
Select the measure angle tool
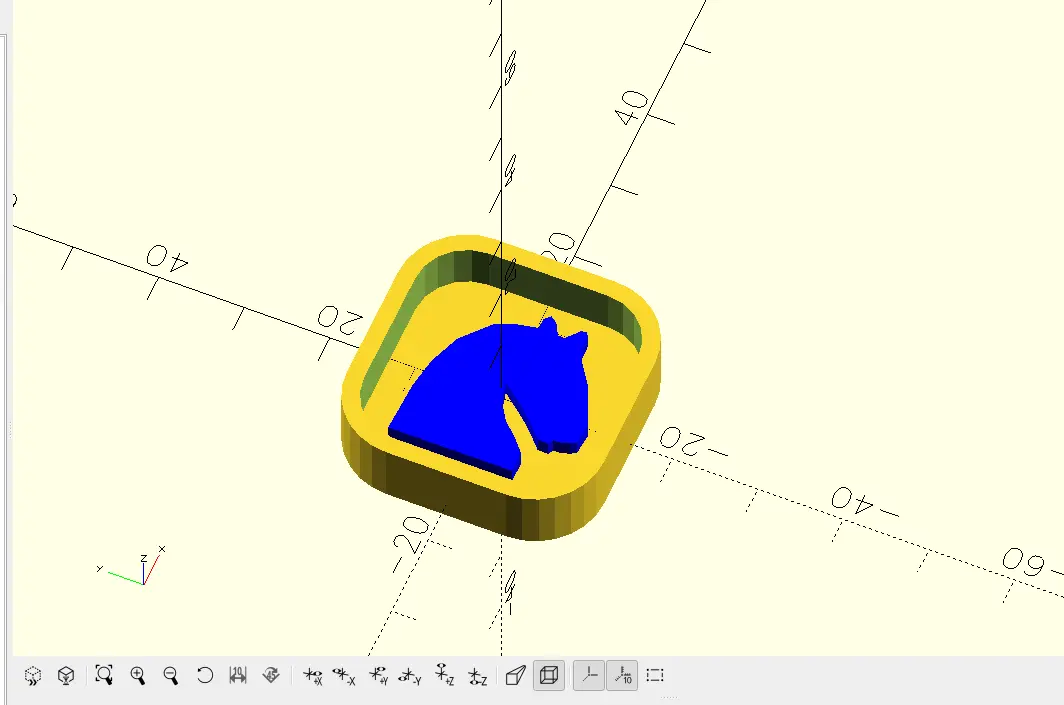271,675
